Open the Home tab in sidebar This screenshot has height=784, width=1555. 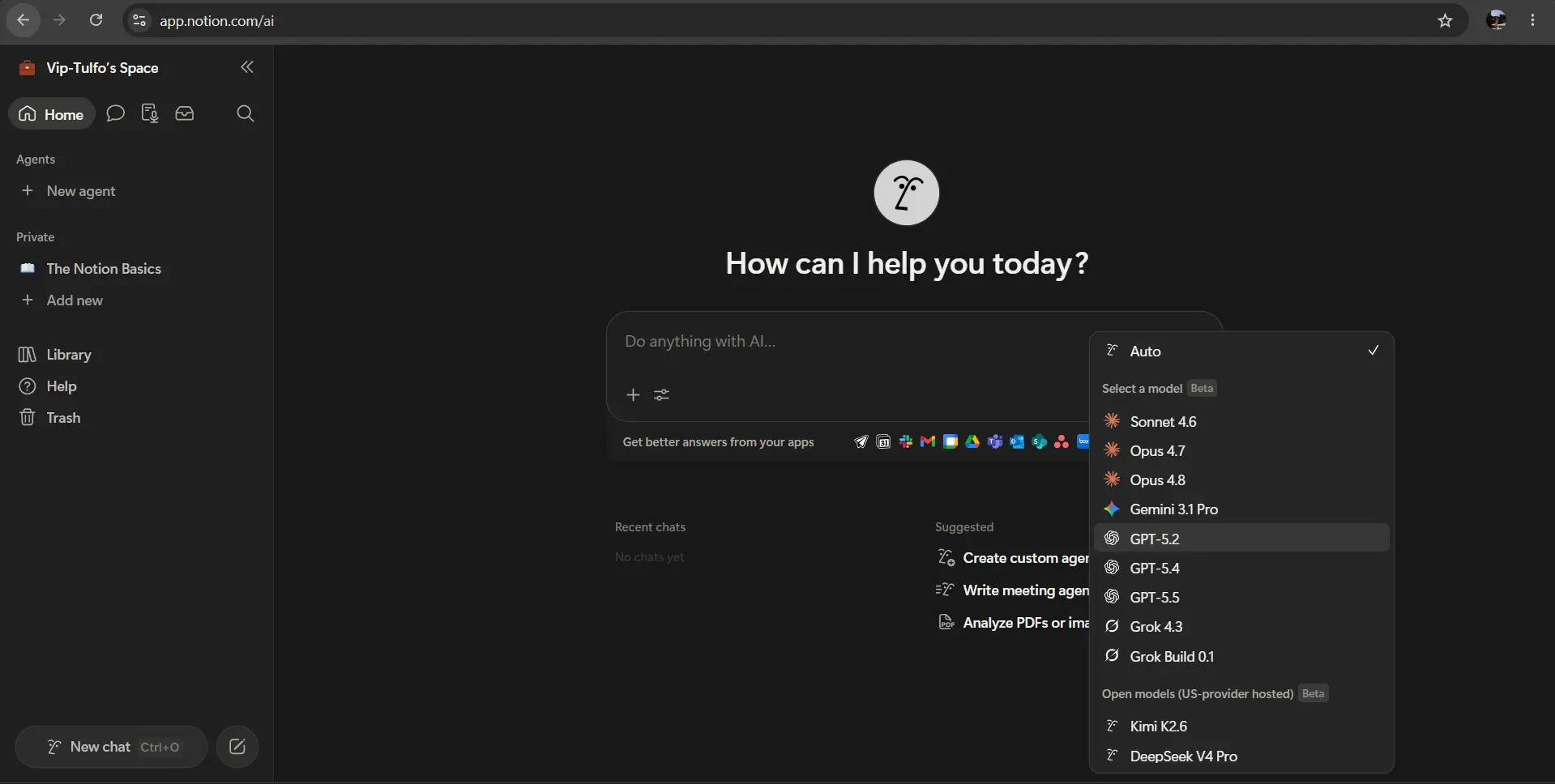(x=52, y=113)
